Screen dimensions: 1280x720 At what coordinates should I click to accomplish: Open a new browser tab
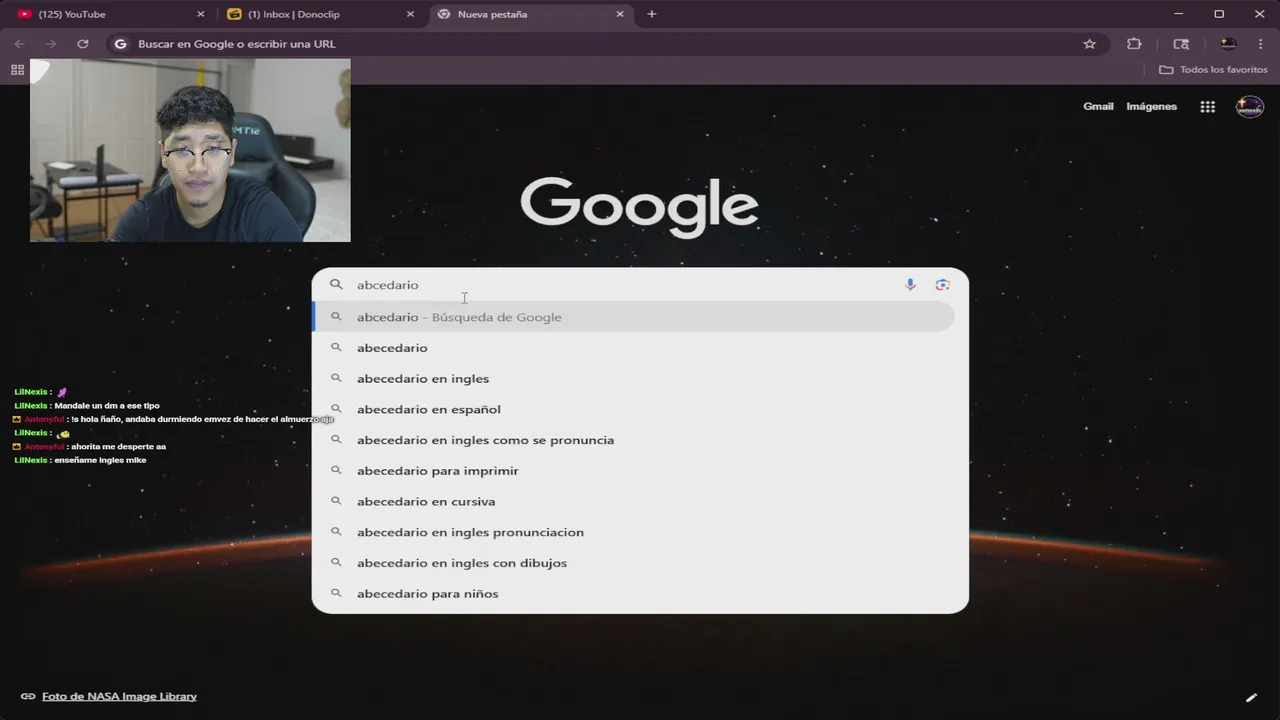point(652,14)
